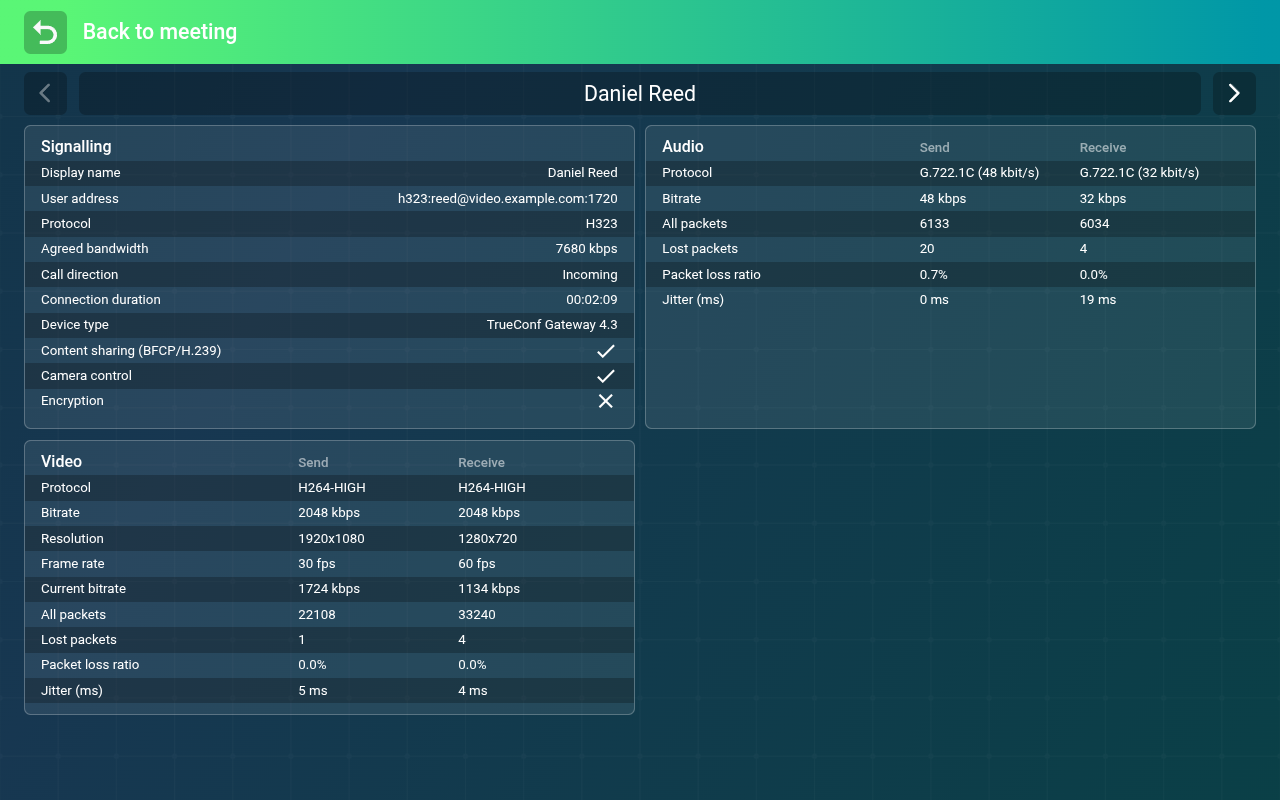This screenshot has height=800, width=1280.
Task: Click video send current bitrate 1724 kbps
Action: point(329,589)
